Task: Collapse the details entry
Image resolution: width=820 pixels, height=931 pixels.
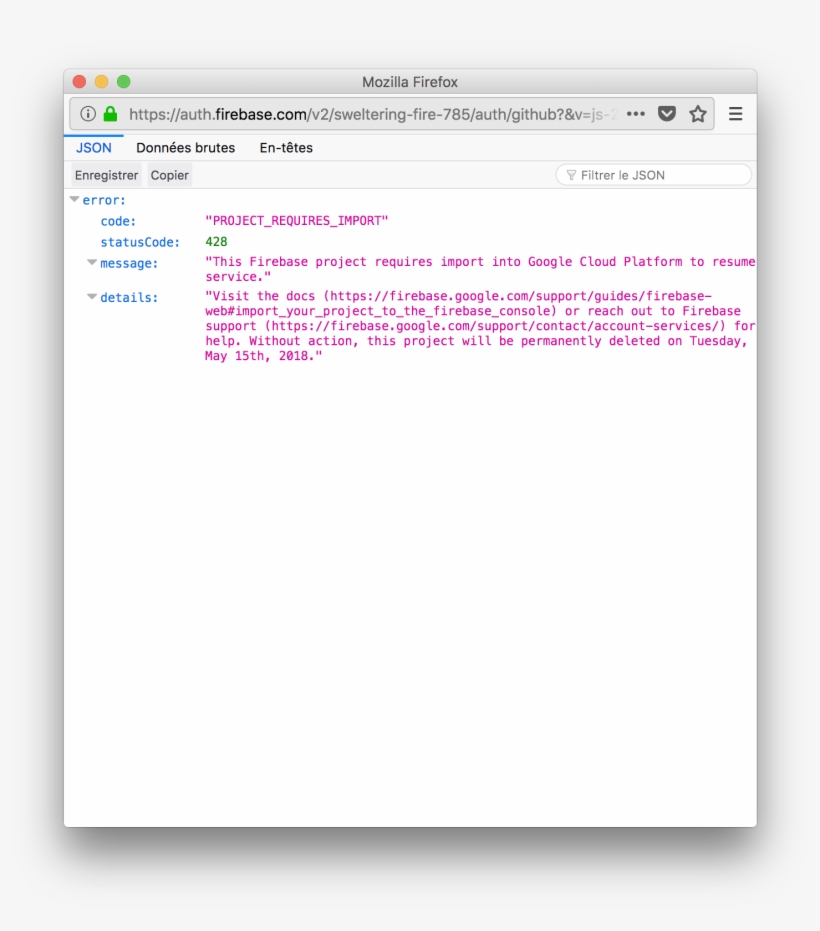Action: (x=92, y=297)
